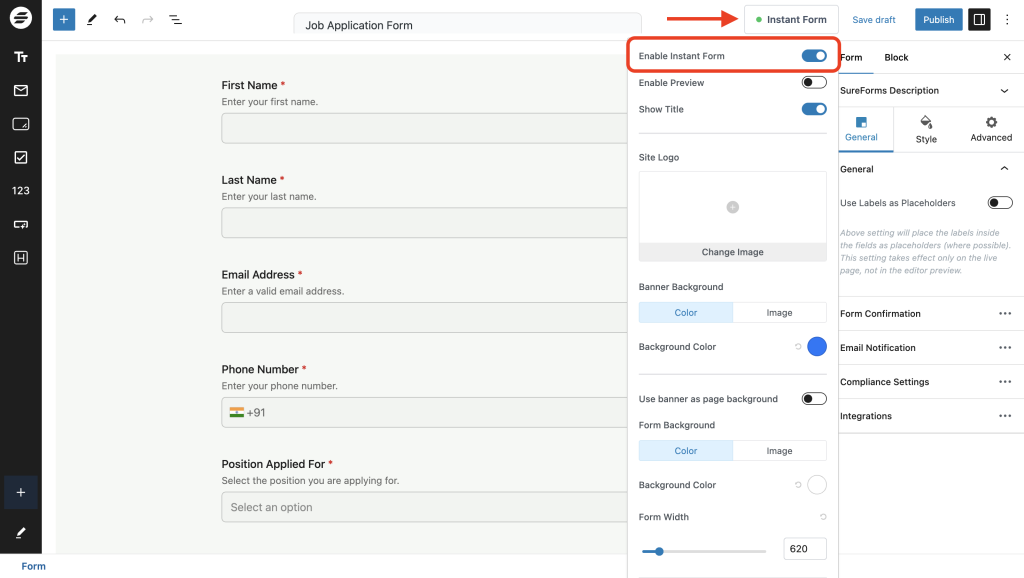The height and width of the screenshot is (578, 1024).
Task: Switch to the Block tab
Action: tap(896, 58)
